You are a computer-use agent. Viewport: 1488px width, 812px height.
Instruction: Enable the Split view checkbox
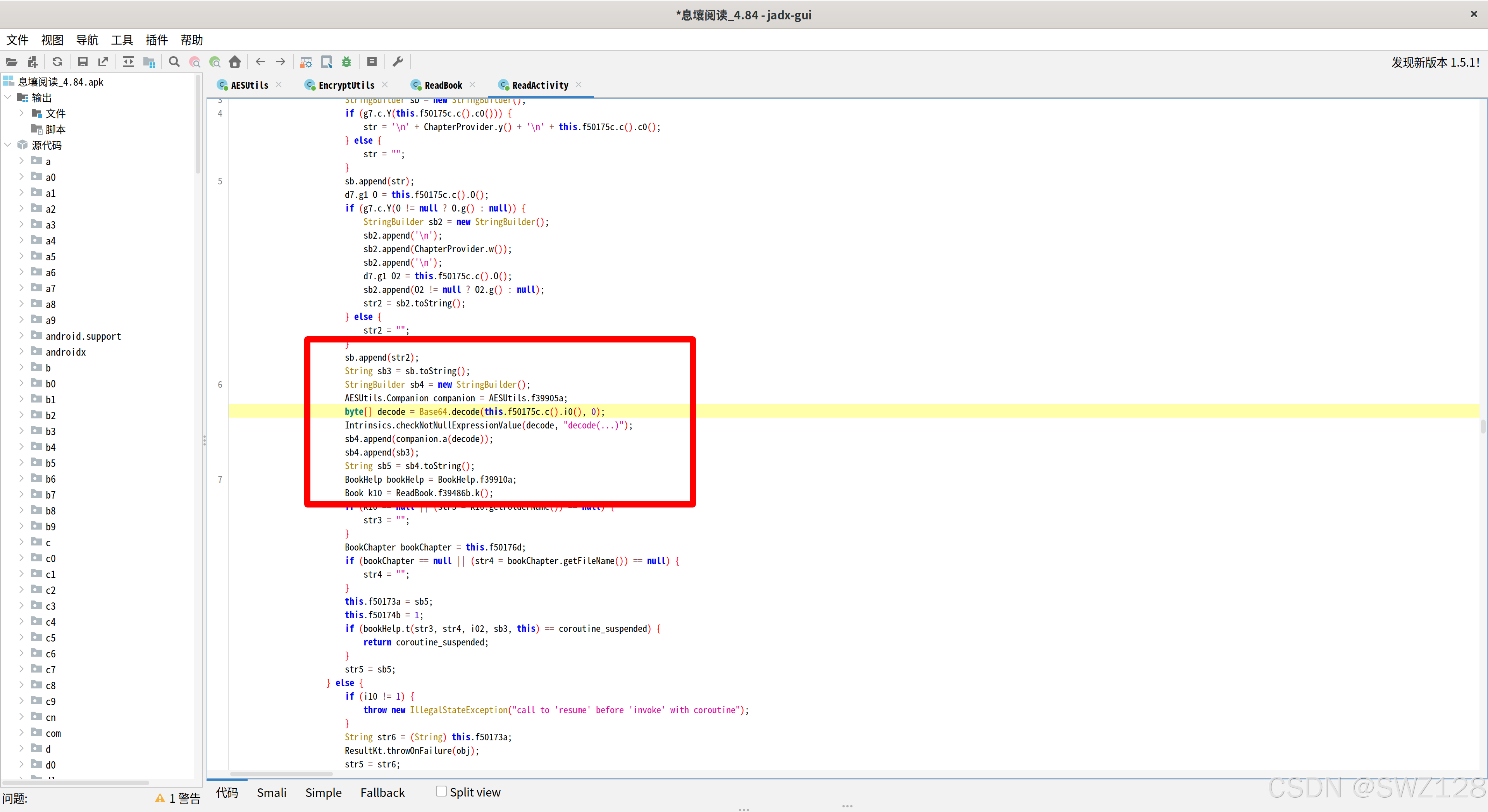click(441, 792)
